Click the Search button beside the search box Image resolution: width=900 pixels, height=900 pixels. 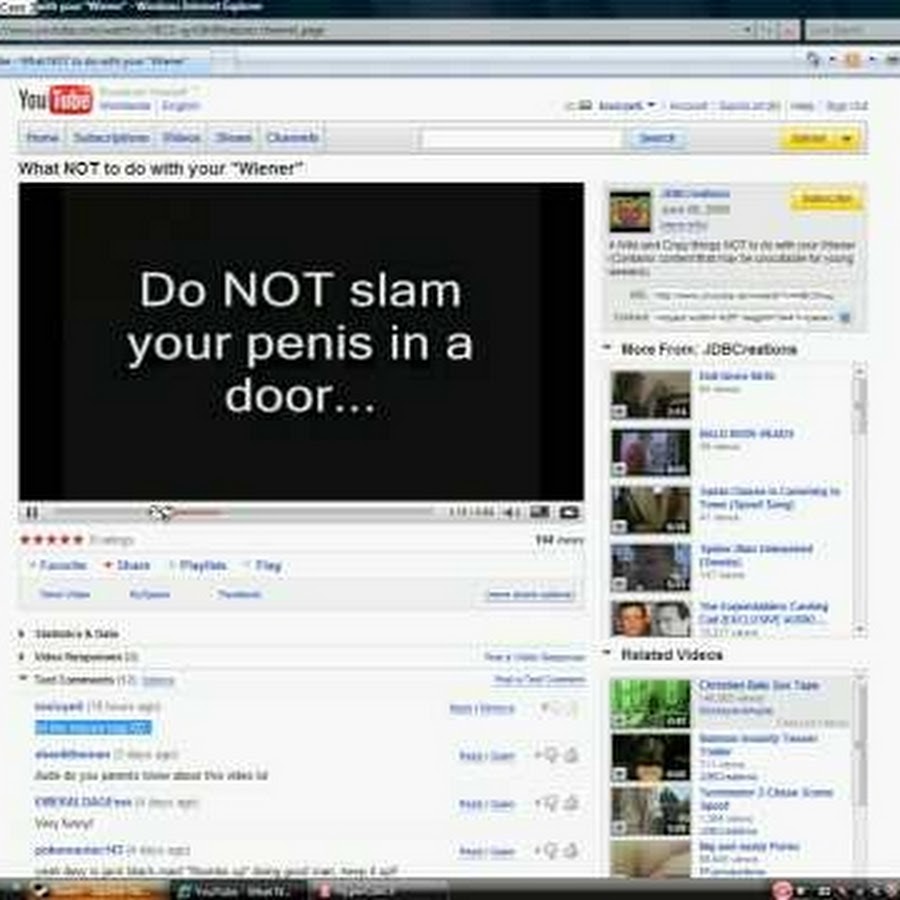656,138
